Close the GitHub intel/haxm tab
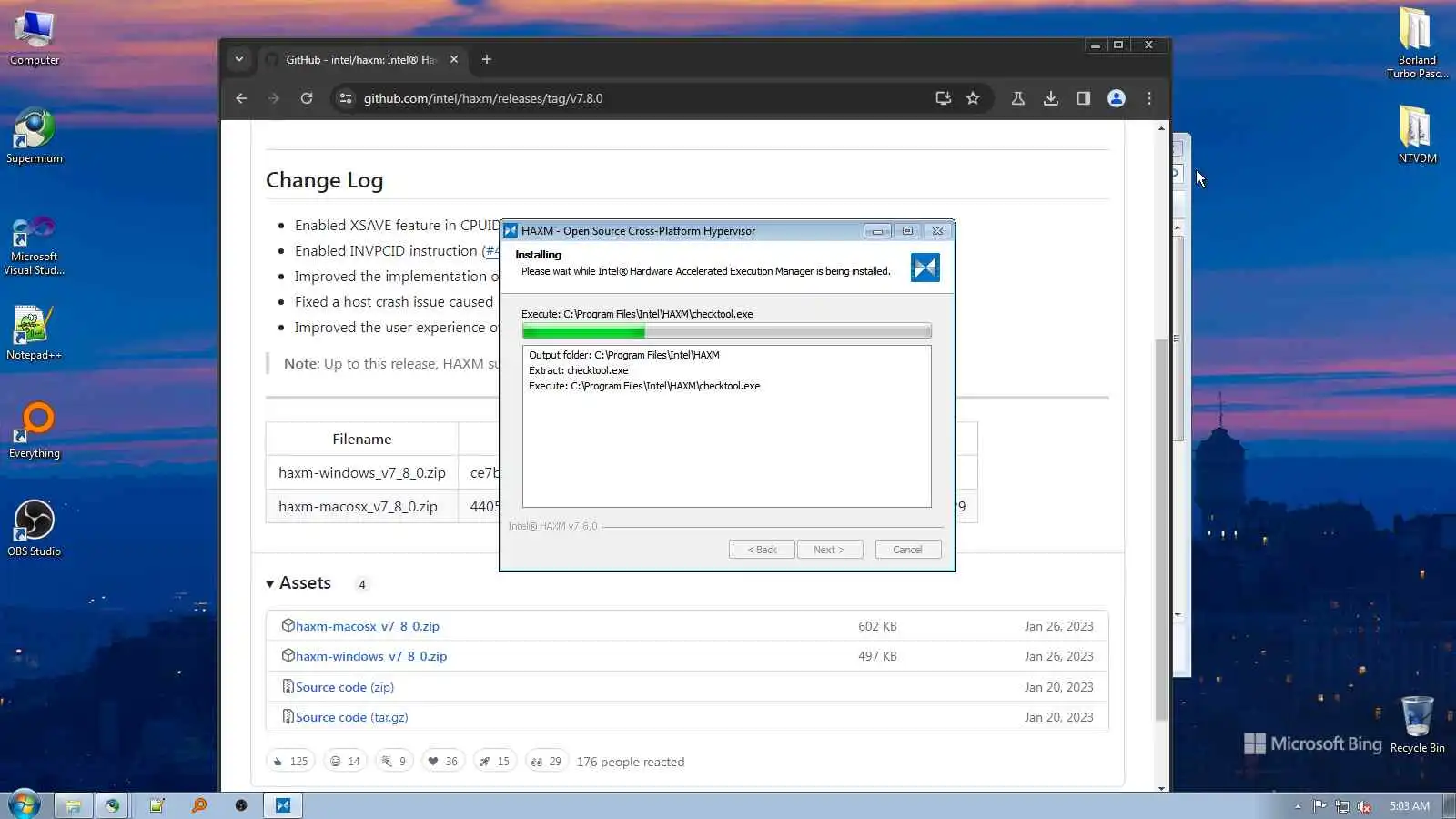The height and width of the screenshot is (819, 1456). pos(454,59)
